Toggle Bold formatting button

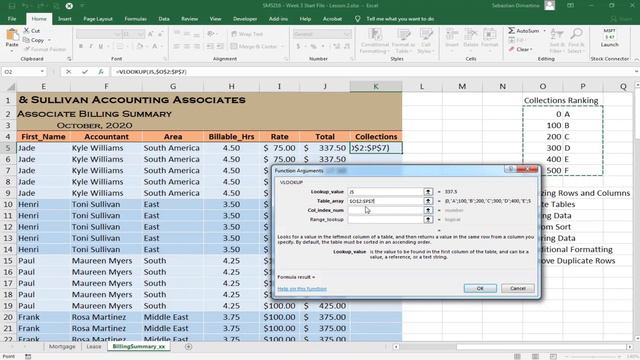(81, 46)
